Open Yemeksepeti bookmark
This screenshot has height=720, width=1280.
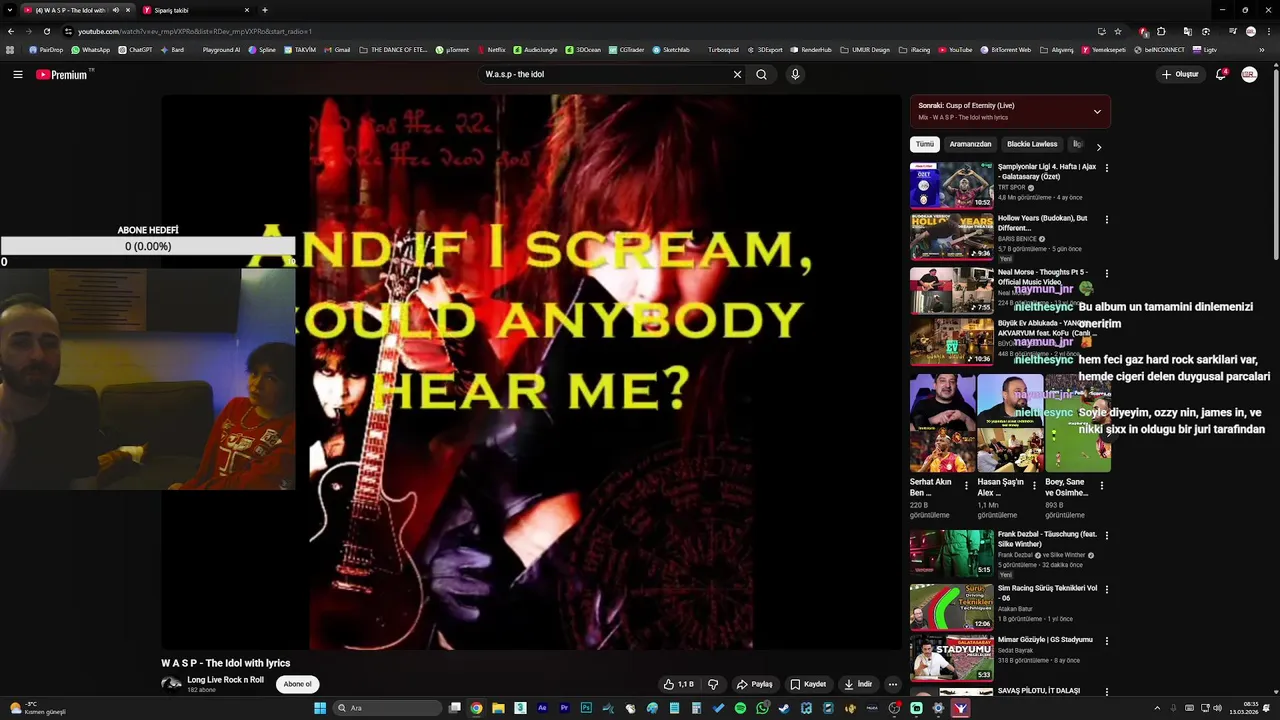tap(1103, 50)
